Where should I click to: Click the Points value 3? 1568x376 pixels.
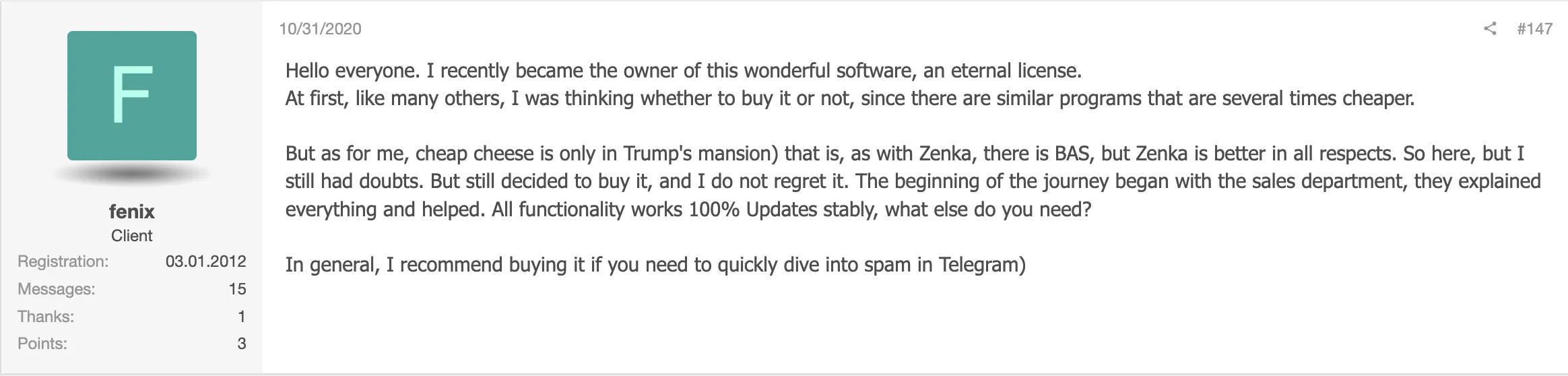click(241, 344)
